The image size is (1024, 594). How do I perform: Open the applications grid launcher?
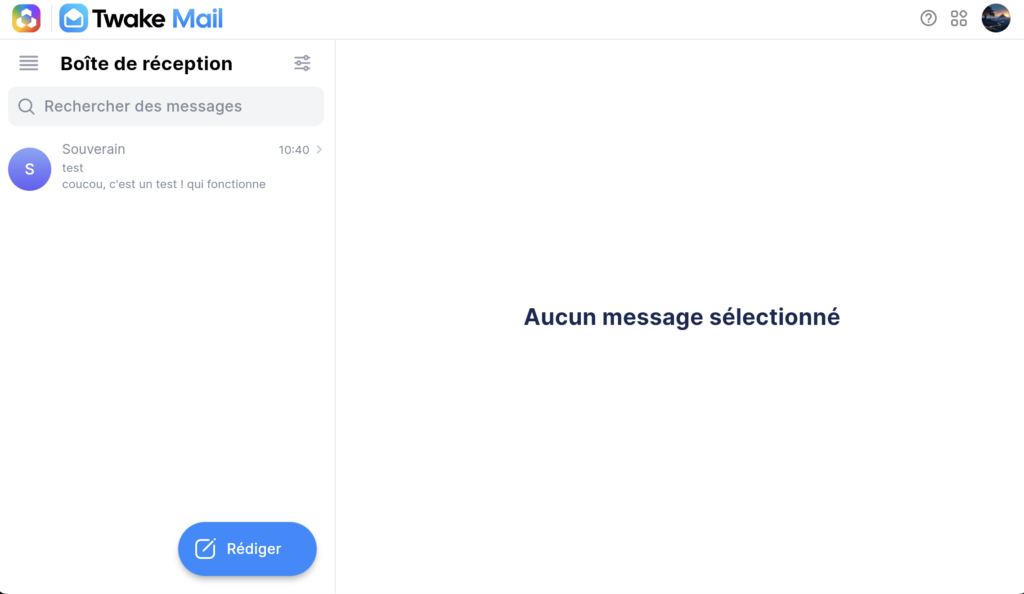tap(958, 18)
